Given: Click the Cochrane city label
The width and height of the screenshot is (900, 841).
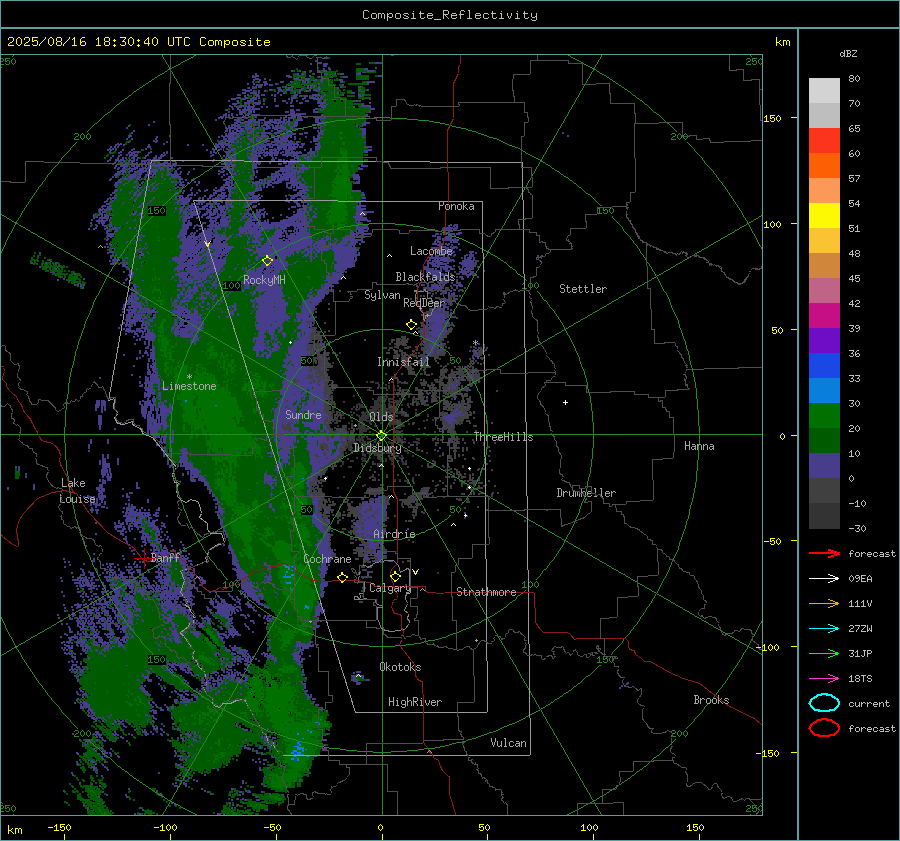Looking at the screenshot, I should [327, 559].
